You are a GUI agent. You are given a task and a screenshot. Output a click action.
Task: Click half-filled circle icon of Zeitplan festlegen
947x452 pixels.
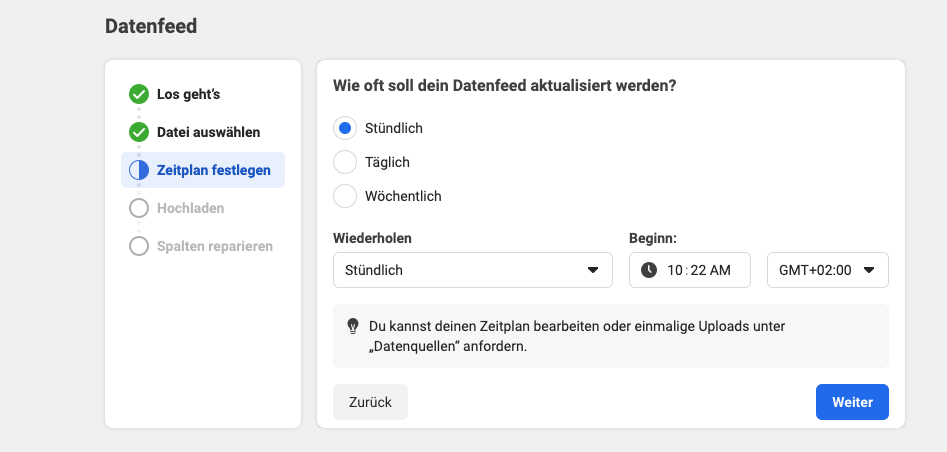coord(139,170)
